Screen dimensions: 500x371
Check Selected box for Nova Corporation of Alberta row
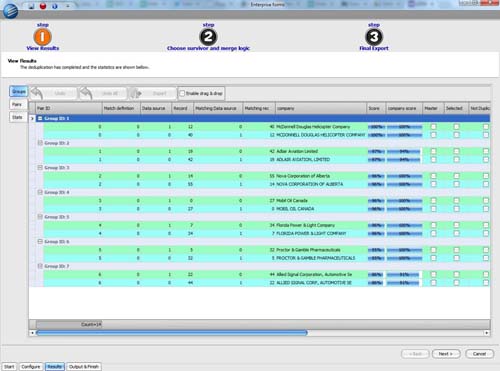point(456,176)
